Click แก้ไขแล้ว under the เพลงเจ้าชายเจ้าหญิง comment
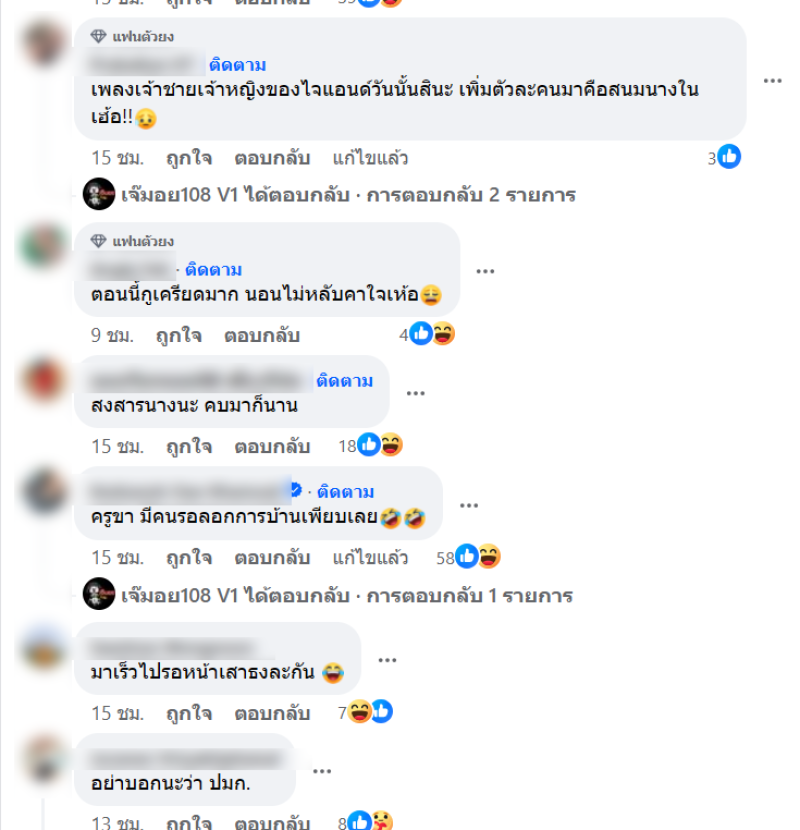The image size is (800, 830). coord(370,158)
